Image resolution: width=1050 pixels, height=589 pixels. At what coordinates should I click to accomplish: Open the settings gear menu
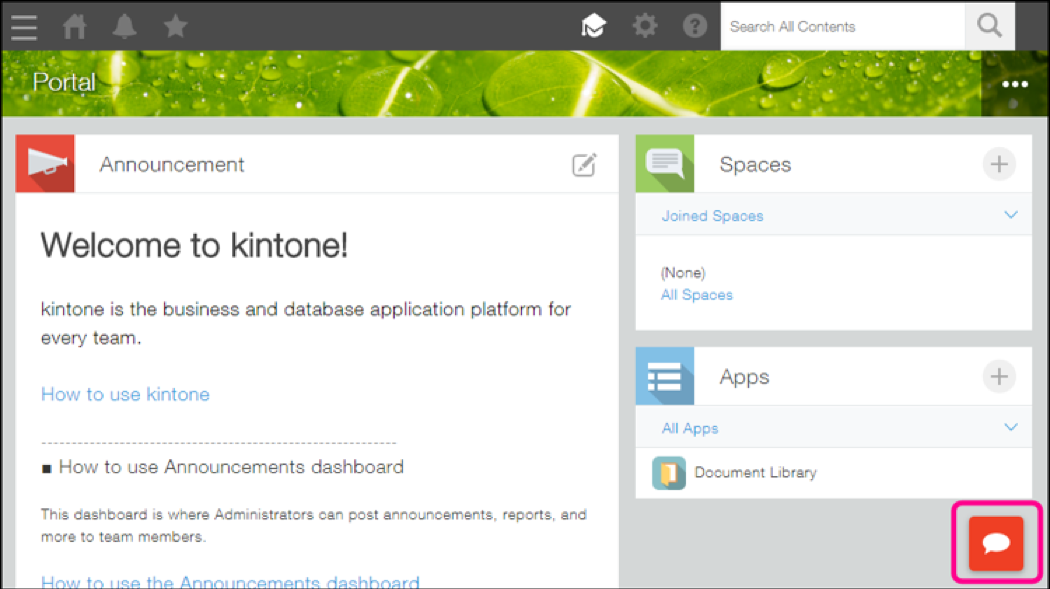pos(645,26)
